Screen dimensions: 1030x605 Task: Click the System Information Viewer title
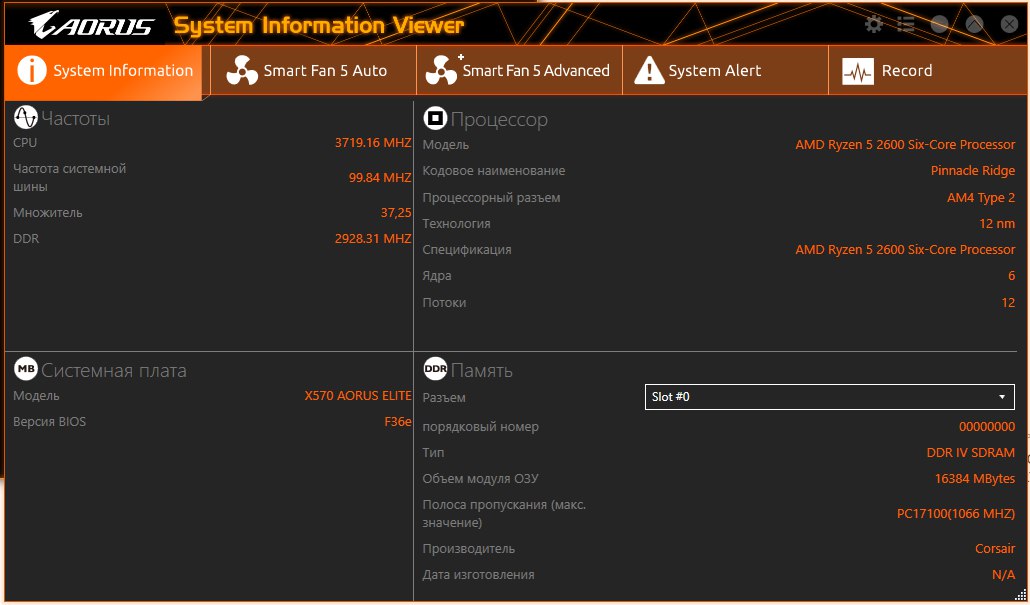pyautogui.click(x=319, y=26)
